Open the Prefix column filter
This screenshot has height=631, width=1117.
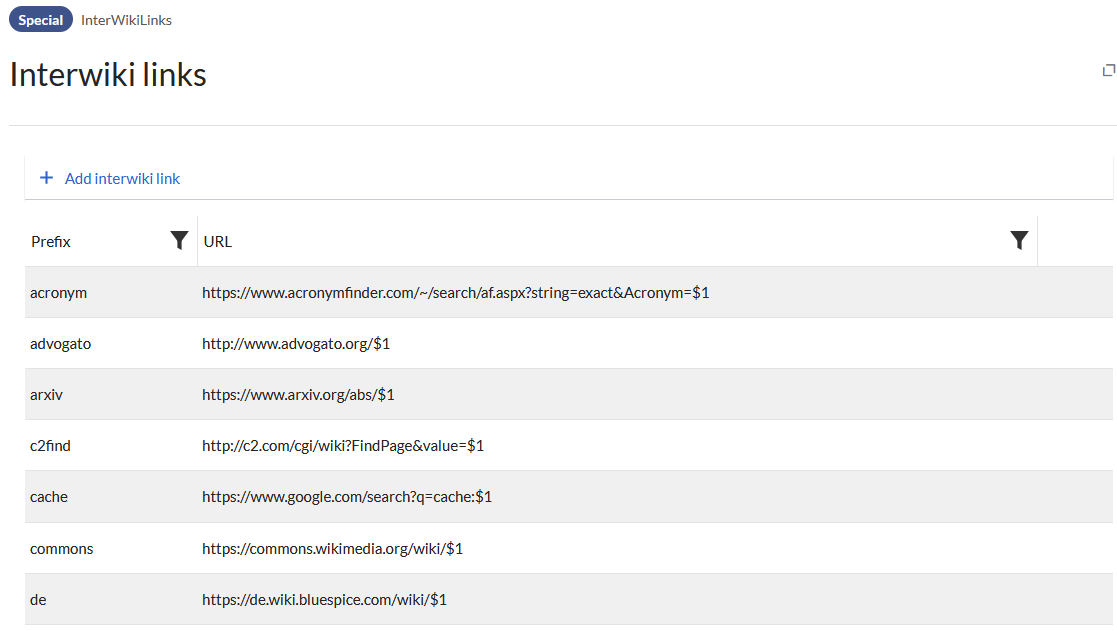179,240
